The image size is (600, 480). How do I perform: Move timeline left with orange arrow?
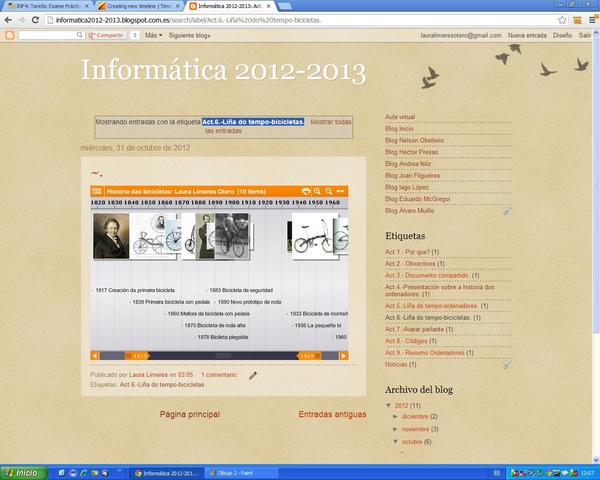(x=95, y=356)
